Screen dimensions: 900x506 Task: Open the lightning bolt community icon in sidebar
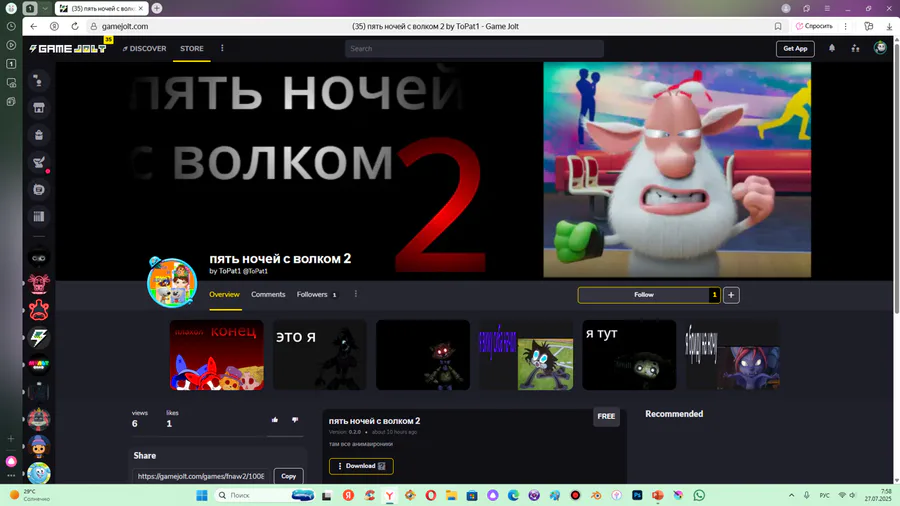coord(39,337)
